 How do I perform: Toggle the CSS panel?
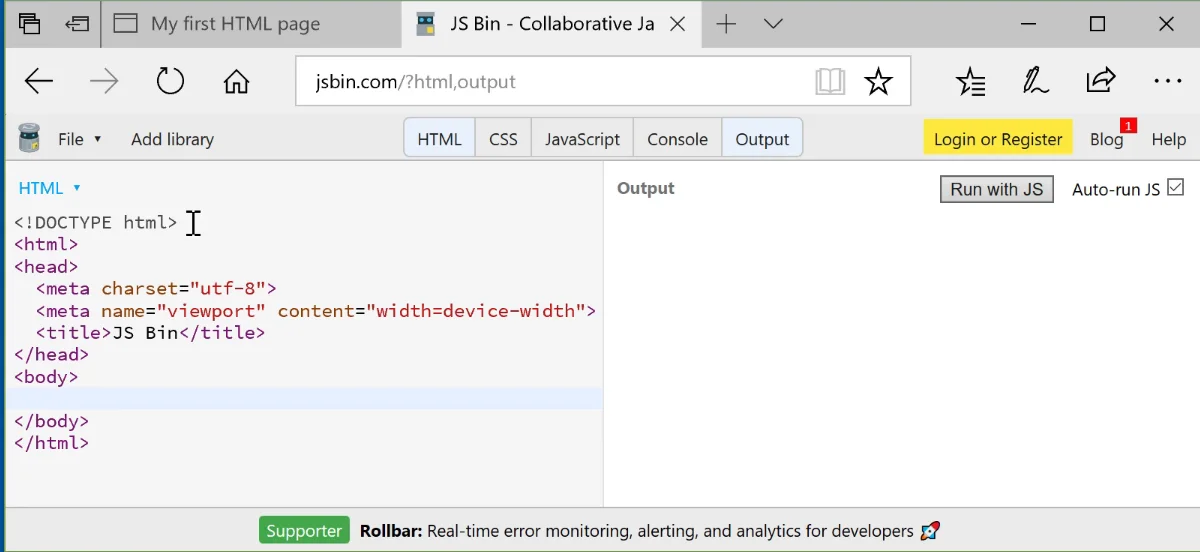tap(503, 139)
